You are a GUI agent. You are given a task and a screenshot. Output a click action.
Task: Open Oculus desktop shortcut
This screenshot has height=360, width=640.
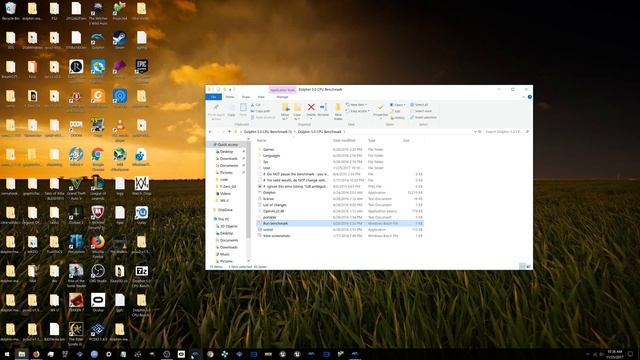click(98, 302)
